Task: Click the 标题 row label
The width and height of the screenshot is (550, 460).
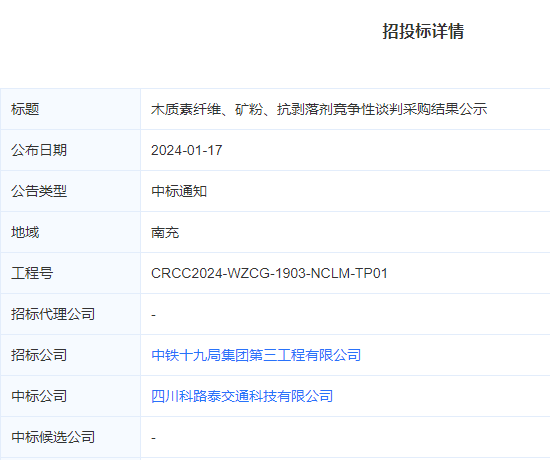Action: [25, 109]
